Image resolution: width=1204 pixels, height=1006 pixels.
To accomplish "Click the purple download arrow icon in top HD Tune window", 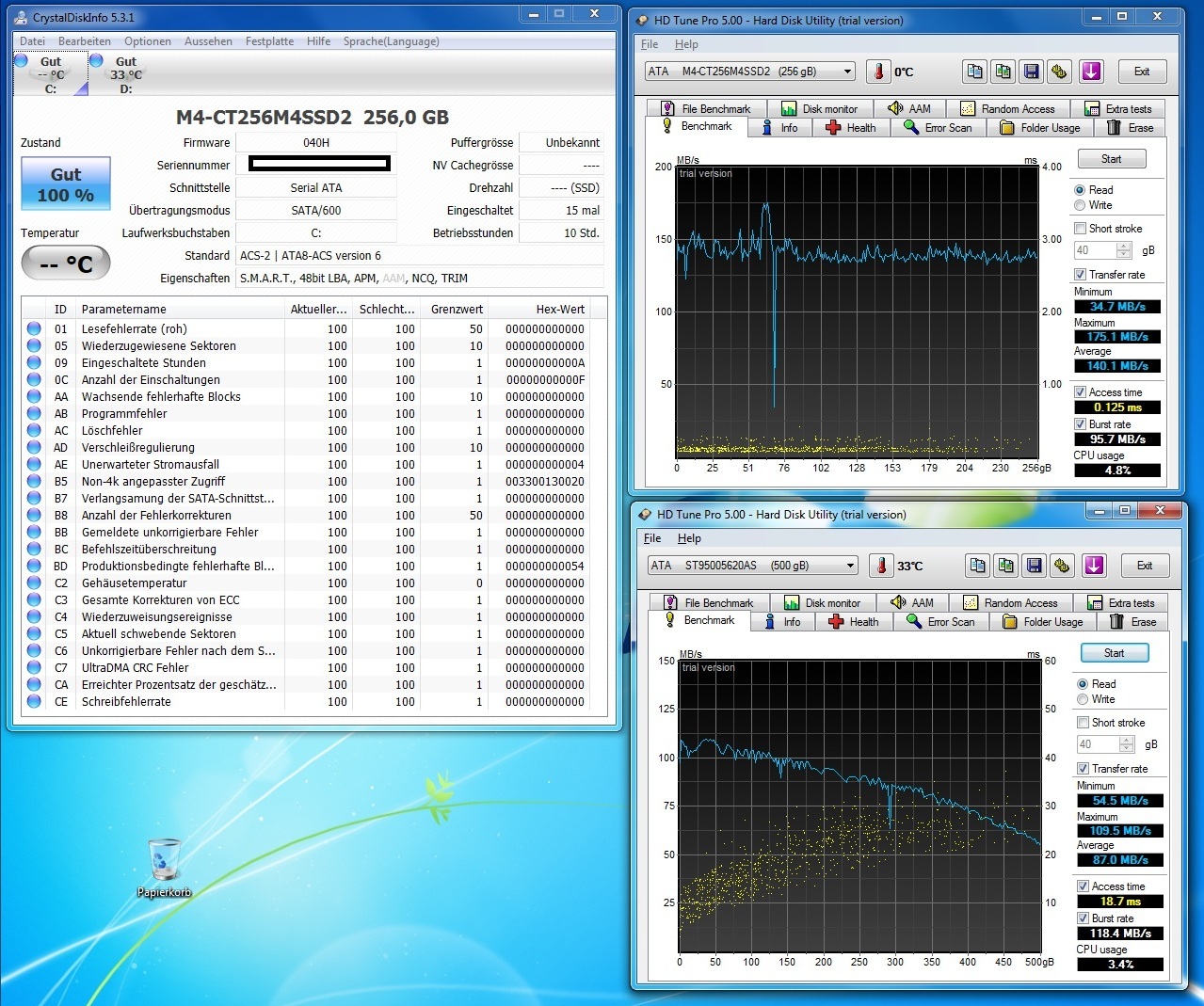I will click(1091, 72).
